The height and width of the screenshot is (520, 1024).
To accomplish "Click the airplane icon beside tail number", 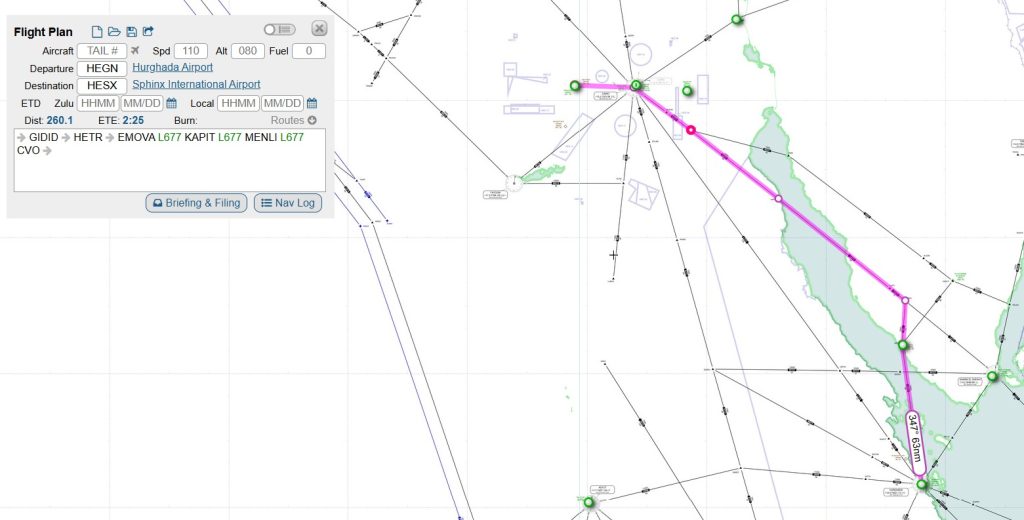I will [136, 51].
